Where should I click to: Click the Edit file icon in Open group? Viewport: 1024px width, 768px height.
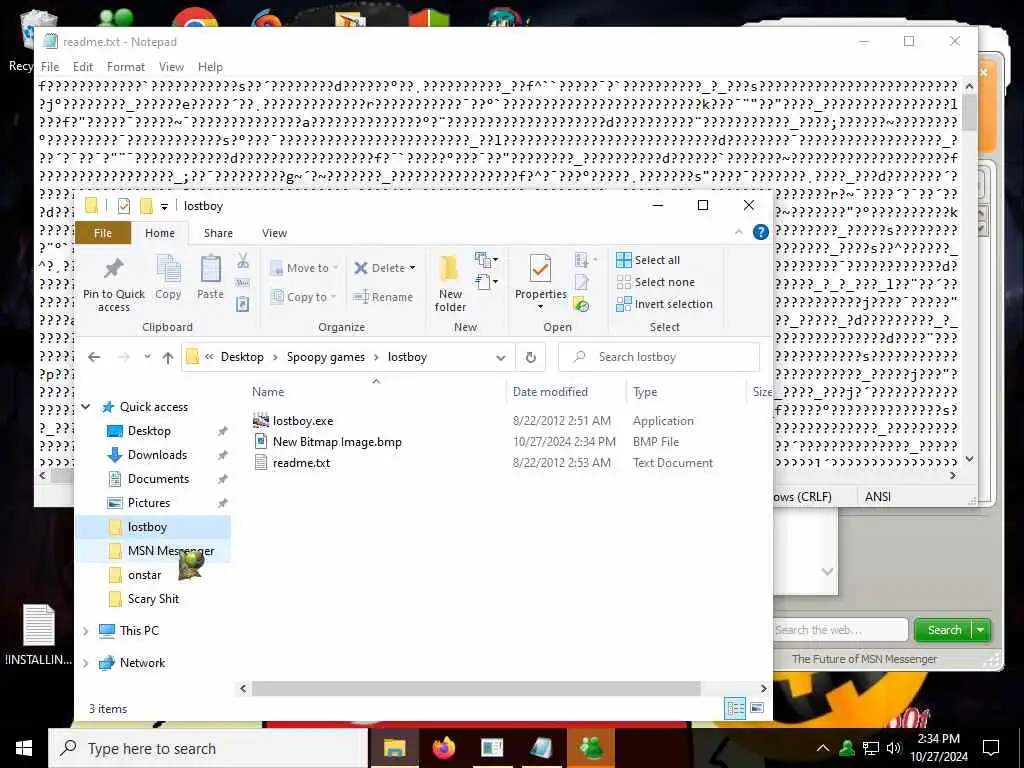tap(581, 282)
